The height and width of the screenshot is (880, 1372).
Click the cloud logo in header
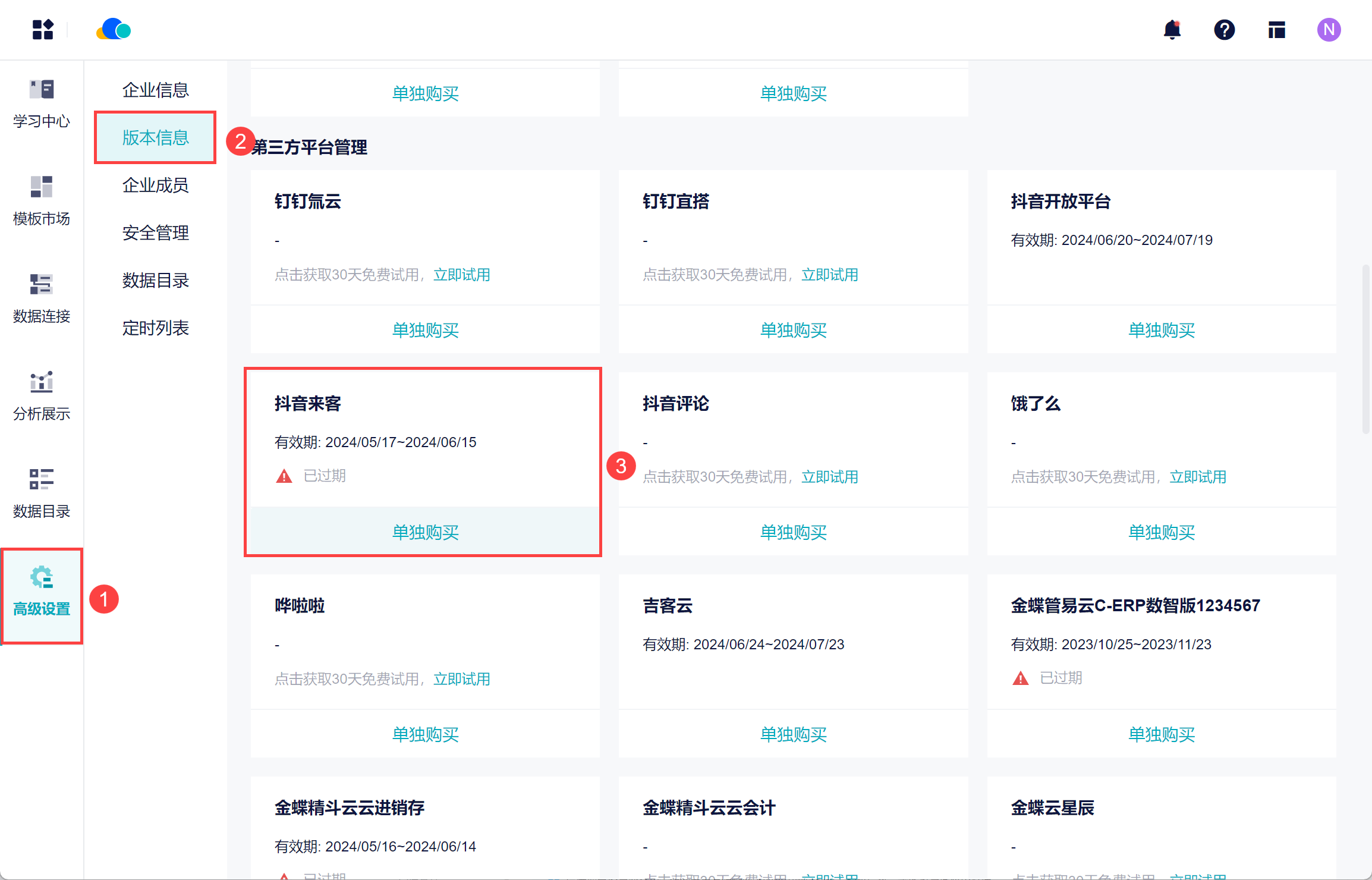tap(114, 30)
